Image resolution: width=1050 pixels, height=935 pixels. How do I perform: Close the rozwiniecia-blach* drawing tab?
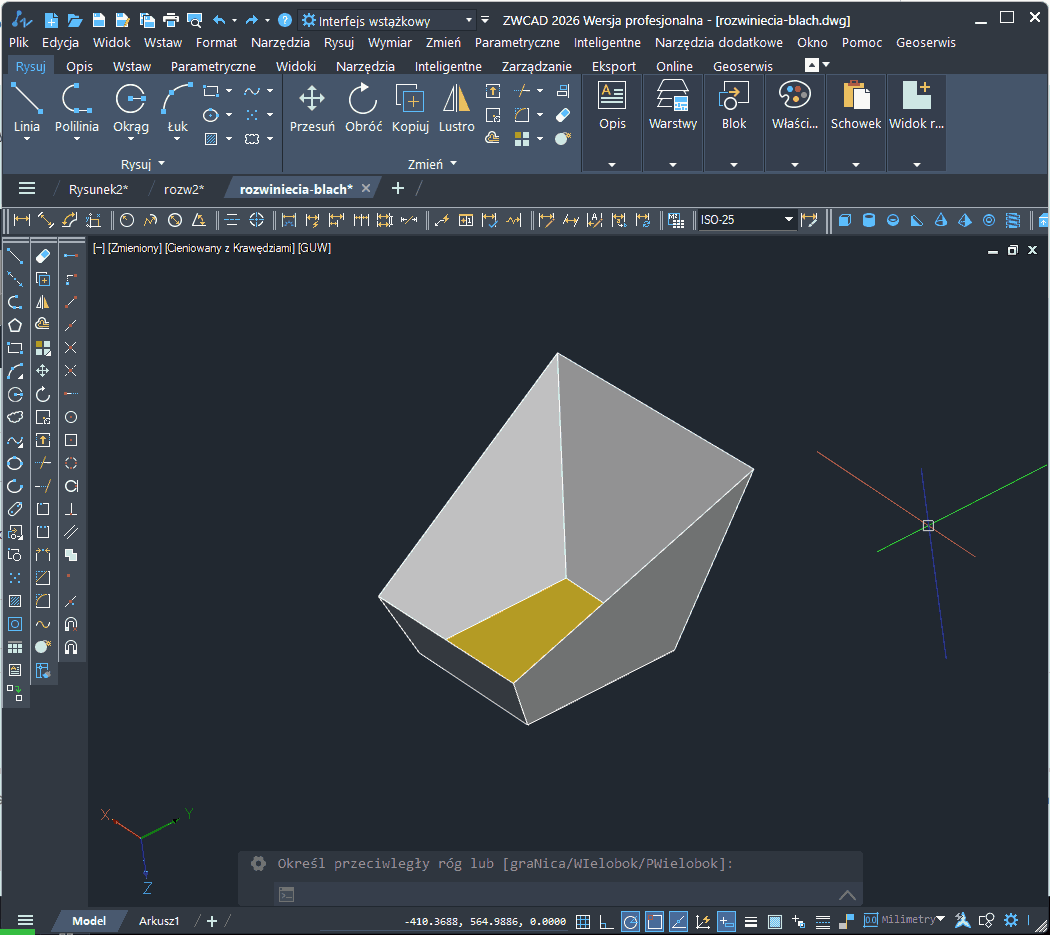[366, 189]
